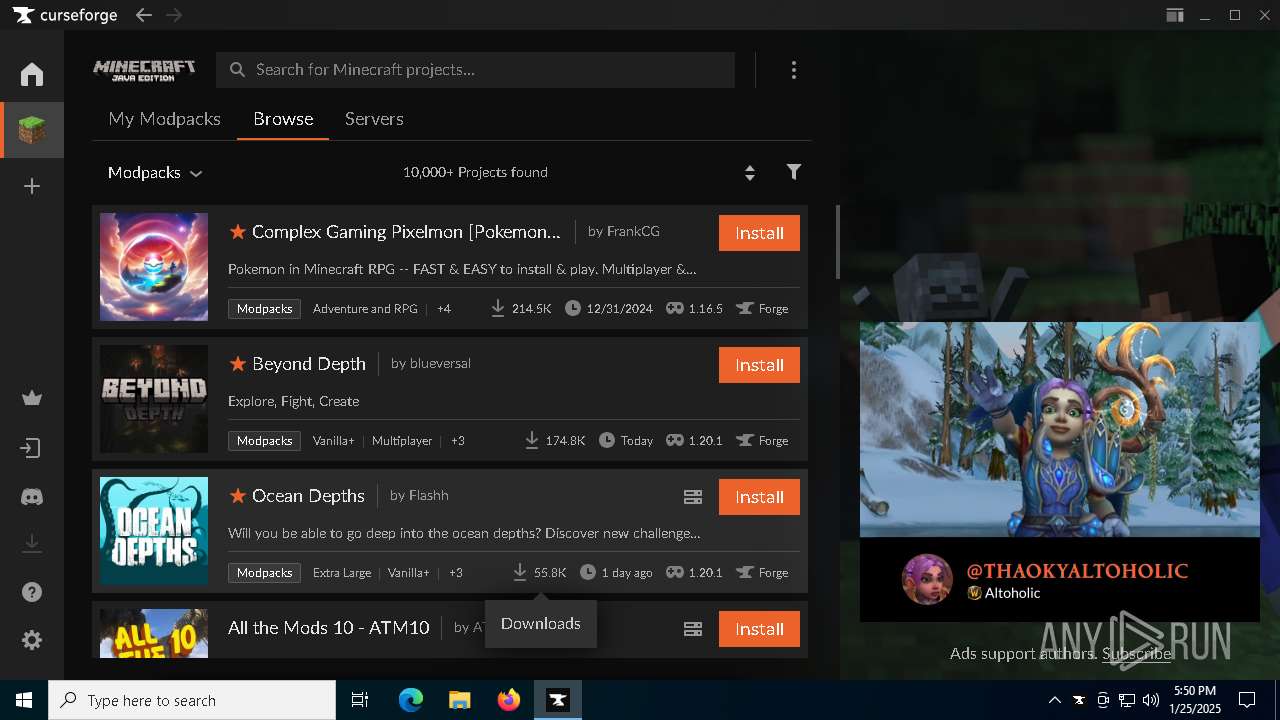This screenshot has height=720, width=1280.
Task: Install Complex Gaming Pixelmon modpack
Action: 759,233
